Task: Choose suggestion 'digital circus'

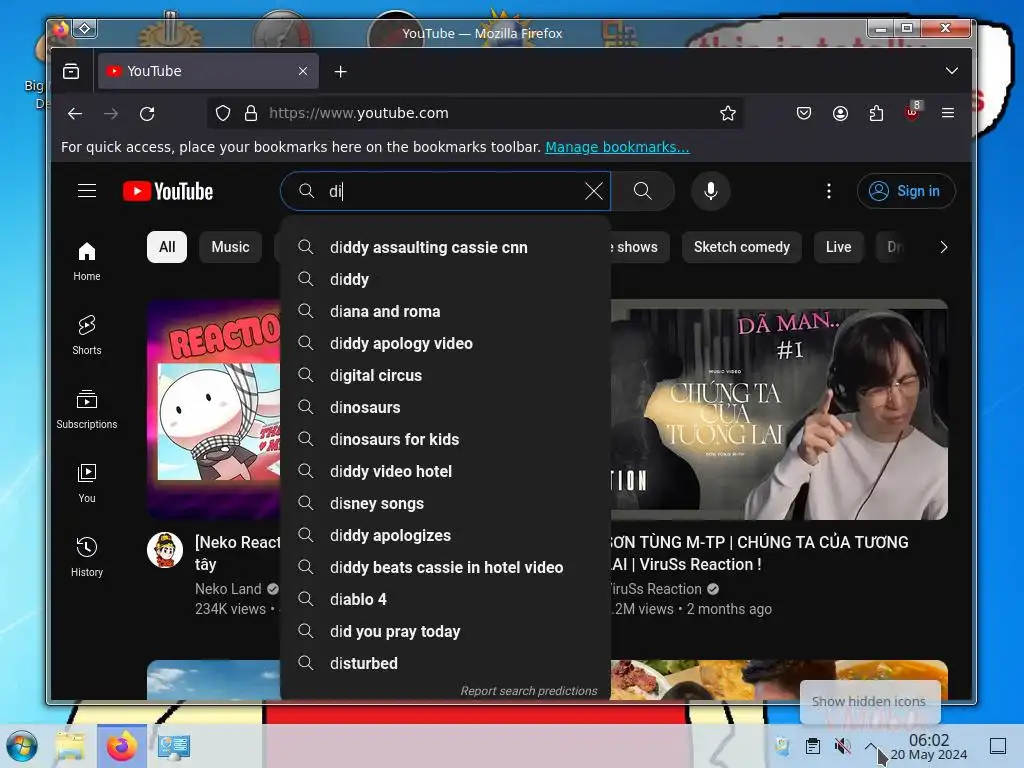Action: pyautogui.click(x=445, y=375)
